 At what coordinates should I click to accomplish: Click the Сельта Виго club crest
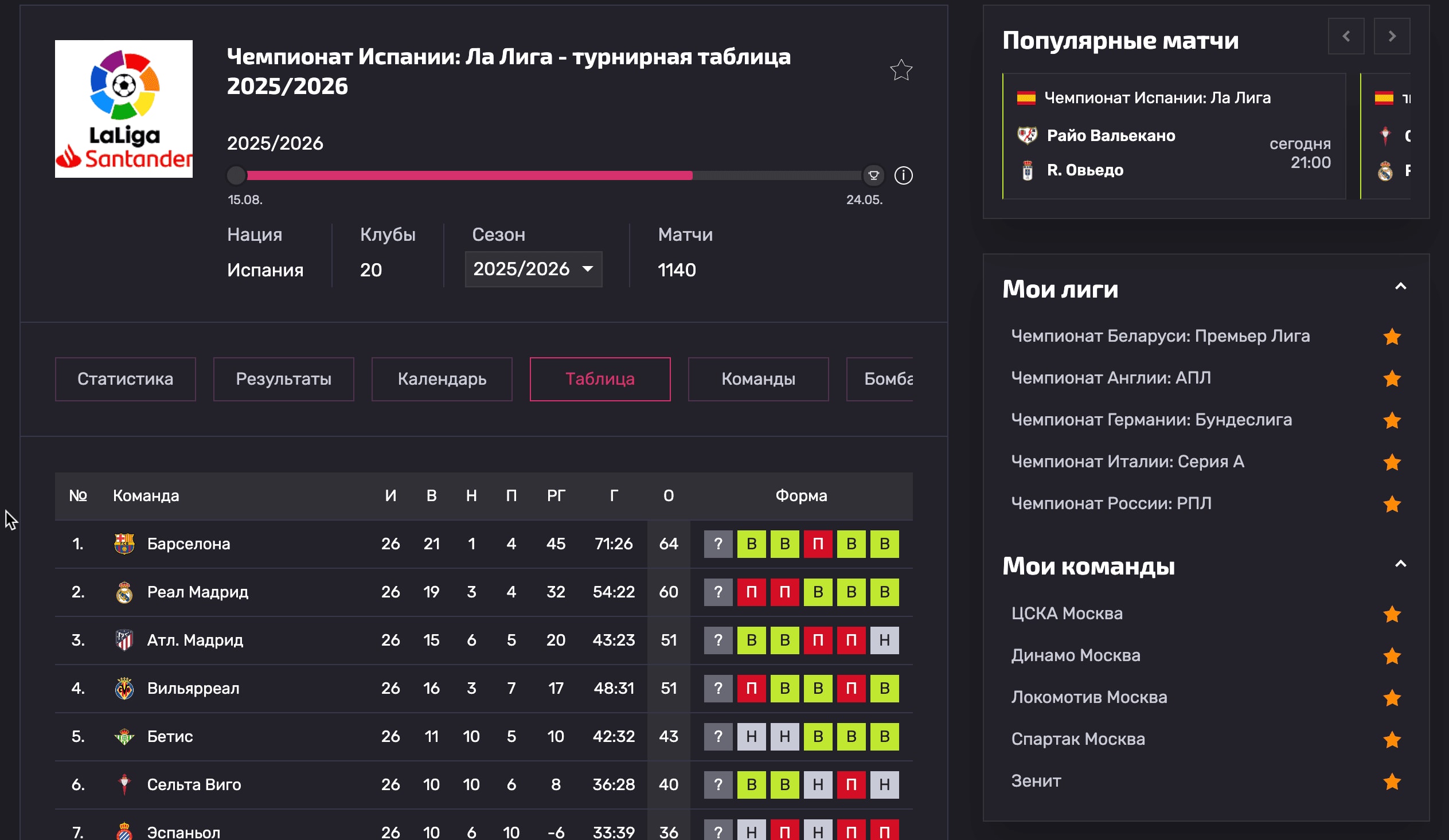click(124, 785)
